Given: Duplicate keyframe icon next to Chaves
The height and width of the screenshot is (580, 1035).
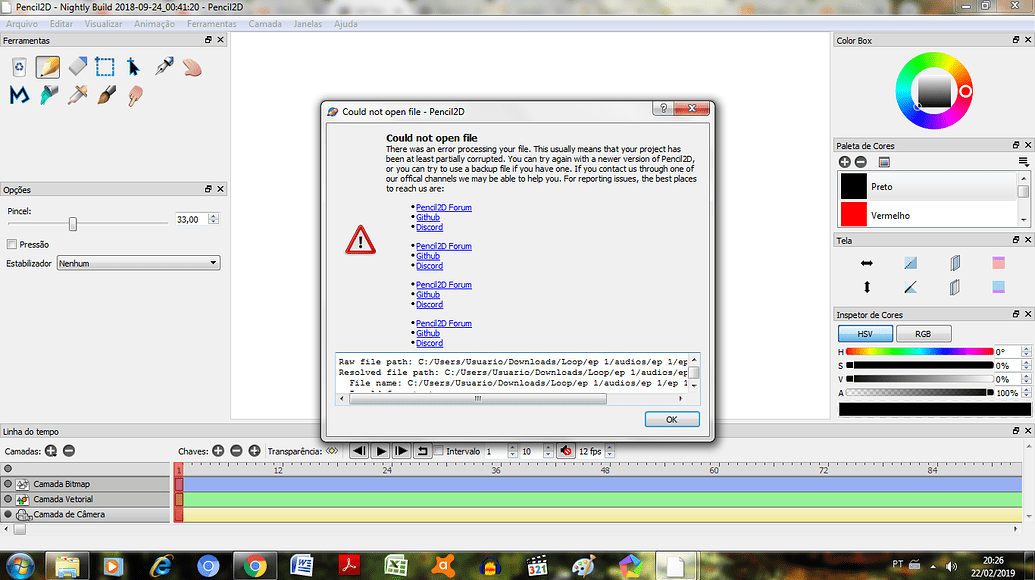Looking at the screenshot, I should pyautogui.click(x=254, y=451).
